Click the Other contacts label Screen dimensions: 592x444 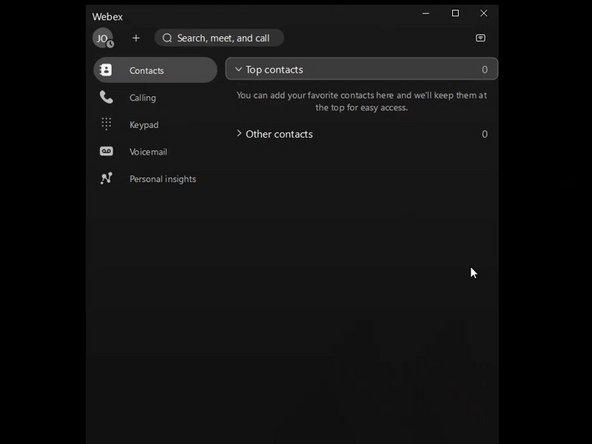tap(279, 134)
